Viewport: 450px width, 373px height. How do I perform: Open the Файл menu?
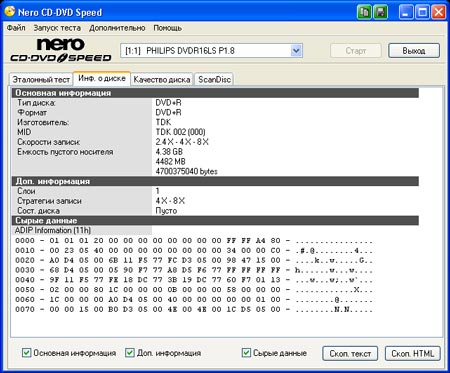16,28
